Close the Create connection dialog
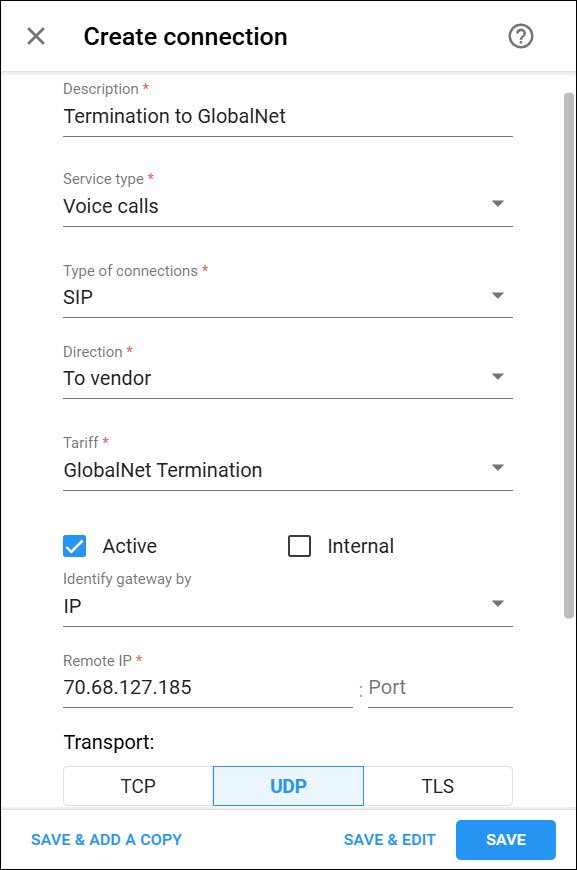Screen dimensions: 577x870 (x=36, y=37)
